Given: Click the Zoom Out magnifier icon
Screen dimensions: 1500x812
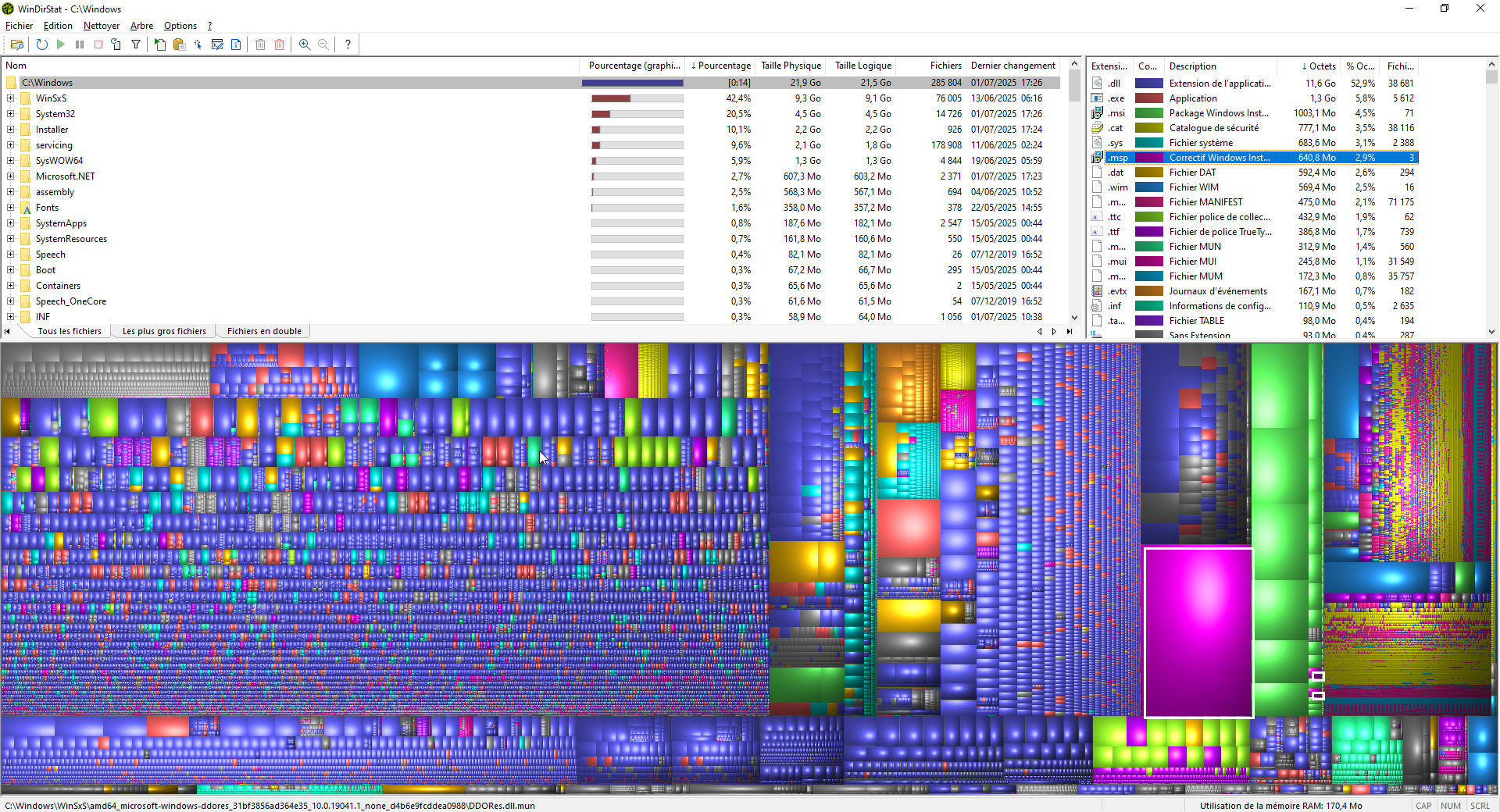Looking at the screenshot, I should point(323,45).
